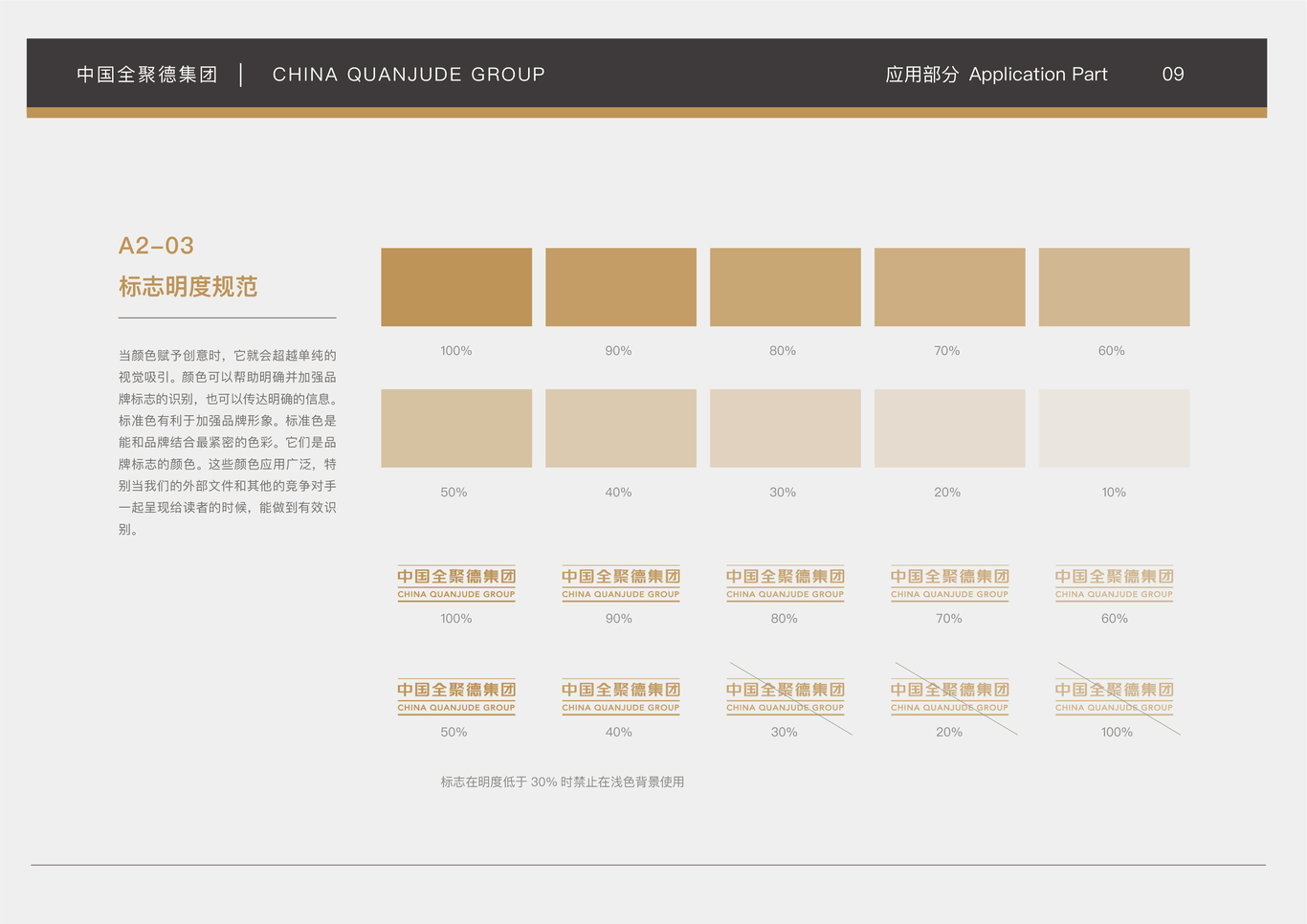
Task: Pick the 80% brightness color swatch
Action: coord(786,287)
